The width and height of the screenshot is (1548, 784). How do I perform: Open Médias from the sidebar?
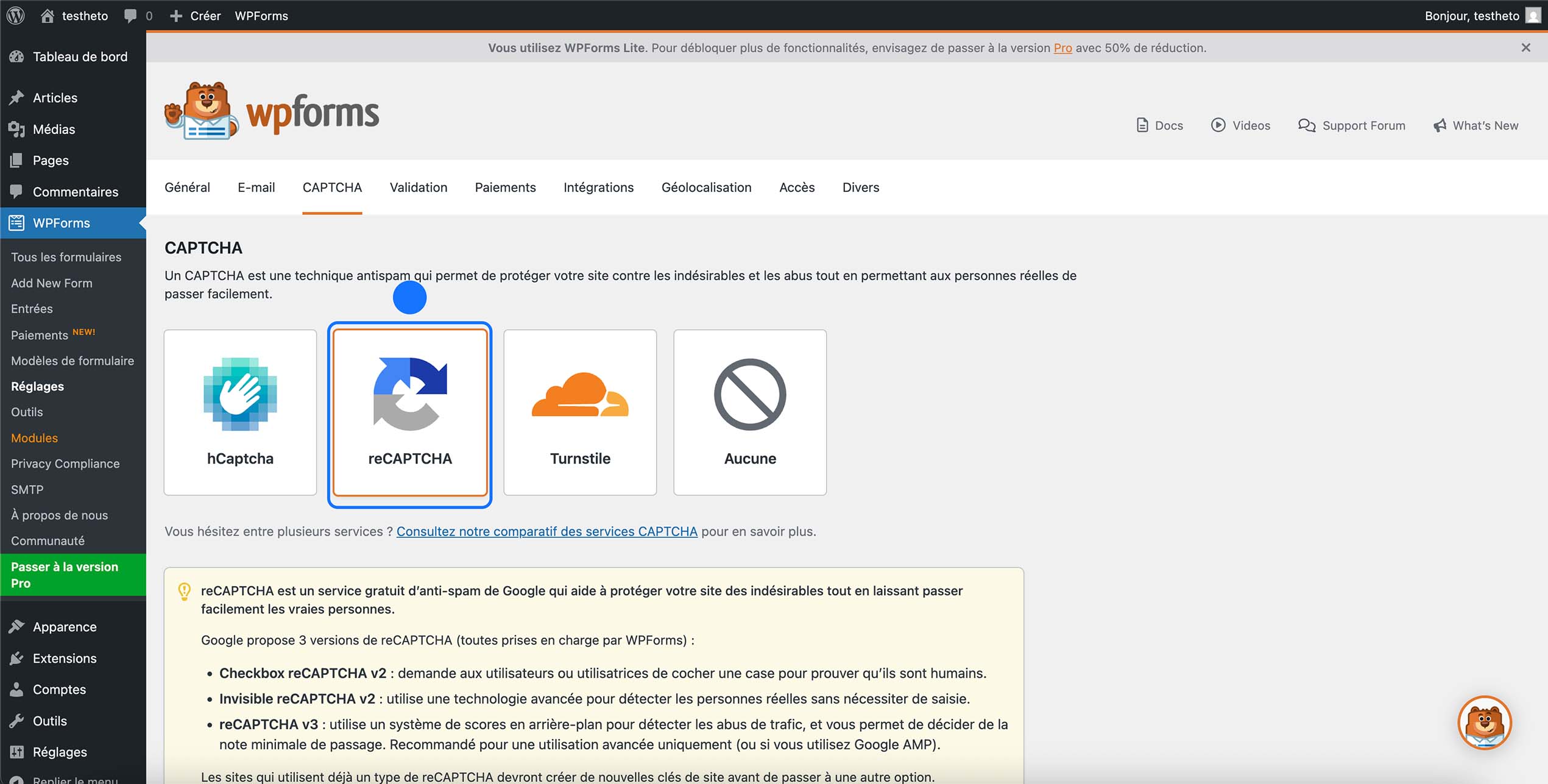click(52, 129)
